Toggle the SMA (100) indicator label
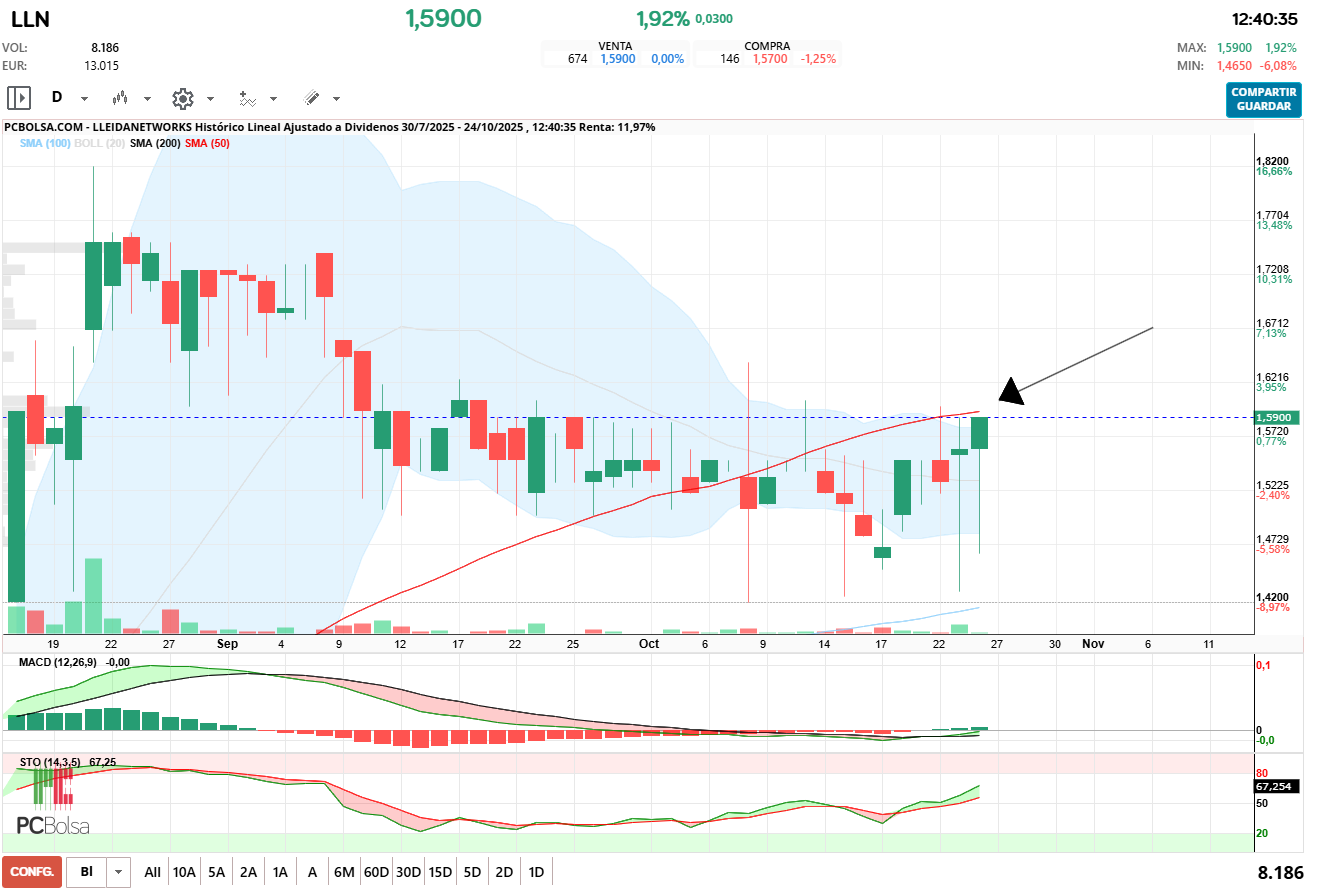Image resolution: width=1317 pixels, height=893 pixels. coord(44,144)
